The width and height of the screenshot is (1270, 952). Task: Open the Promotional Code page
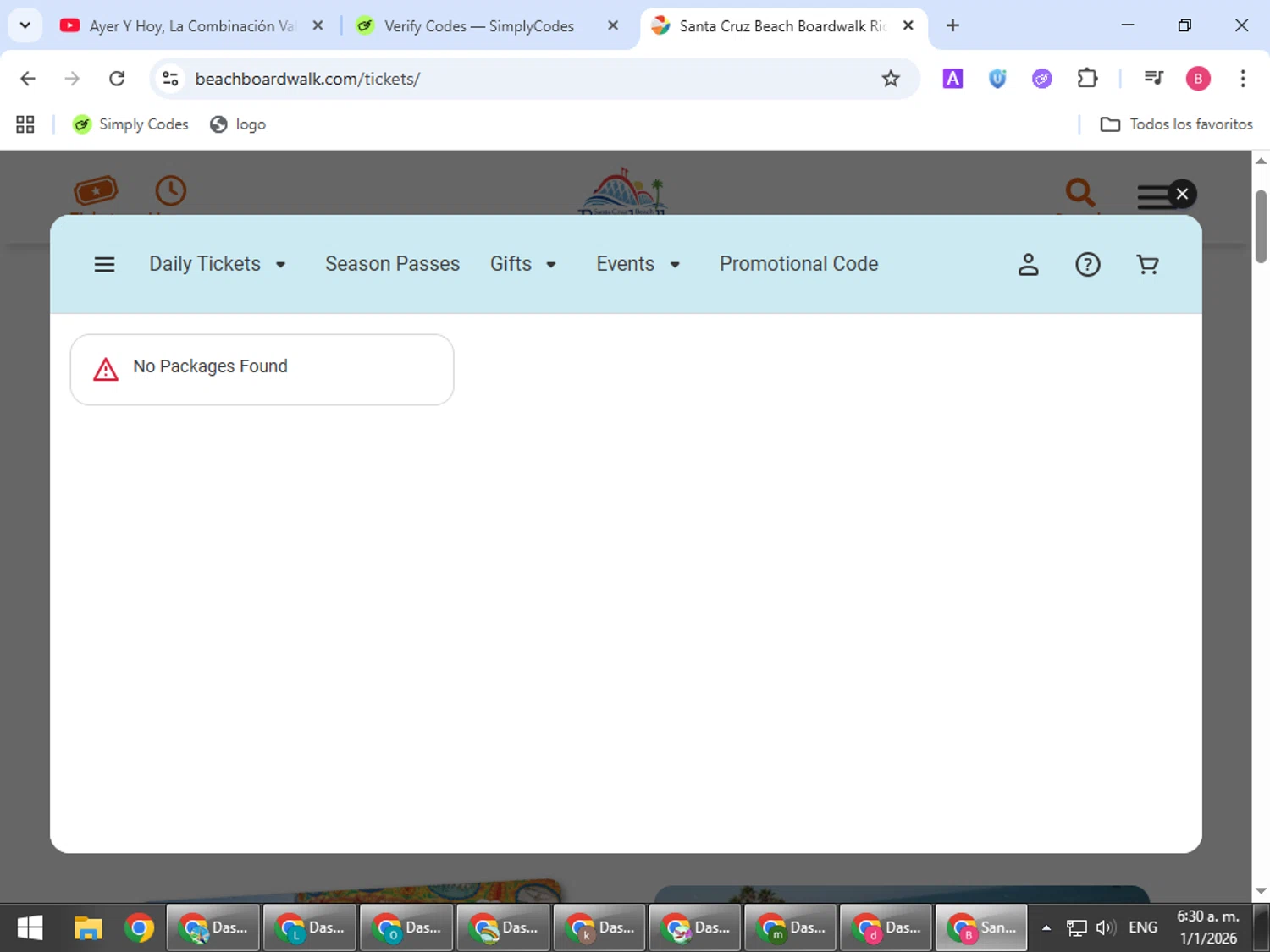click(x=798, y=264)
